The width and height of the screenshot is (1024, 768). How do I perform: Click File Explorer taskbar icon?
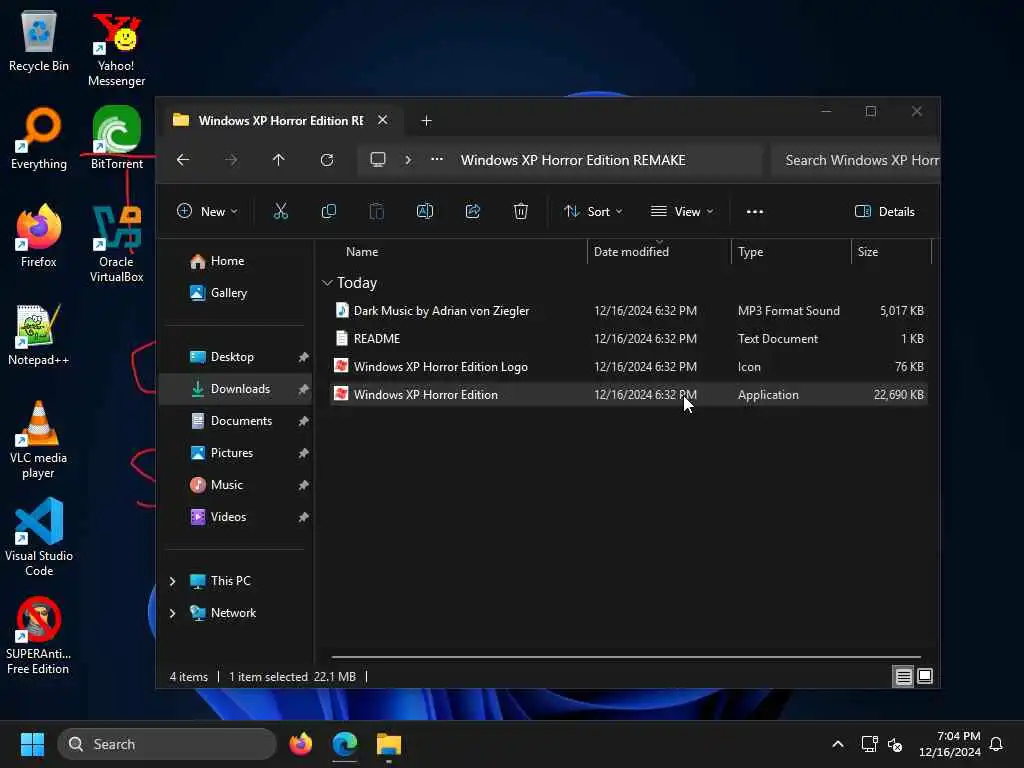(389, 744)
